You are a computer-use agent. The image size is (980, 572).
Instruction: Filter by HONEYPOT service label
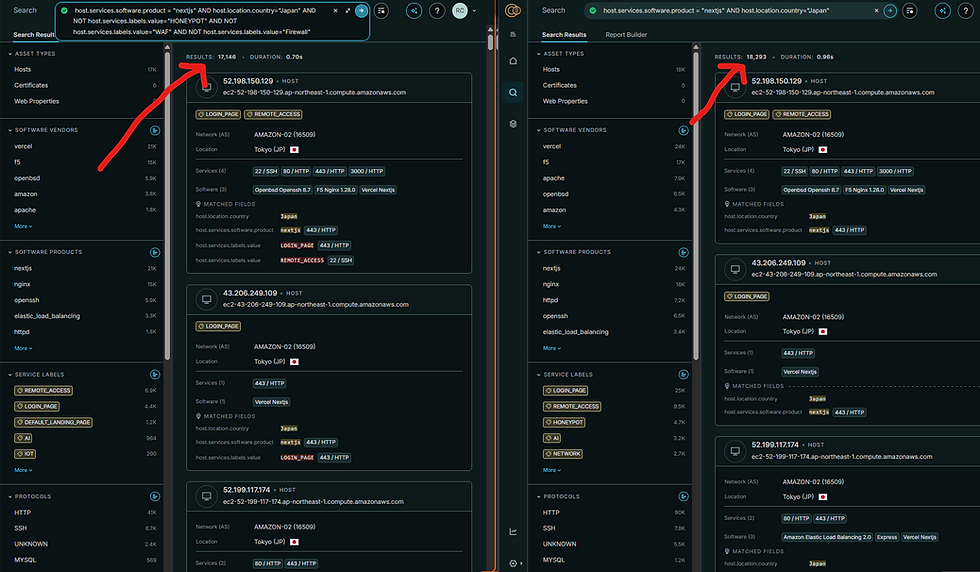coord(564,422)
